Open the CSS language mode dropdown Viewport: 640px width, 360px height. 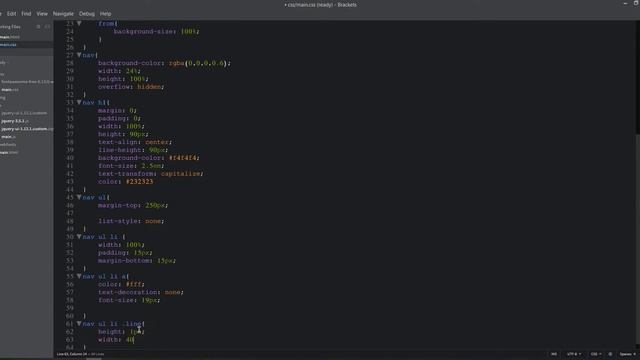(596, 354)
